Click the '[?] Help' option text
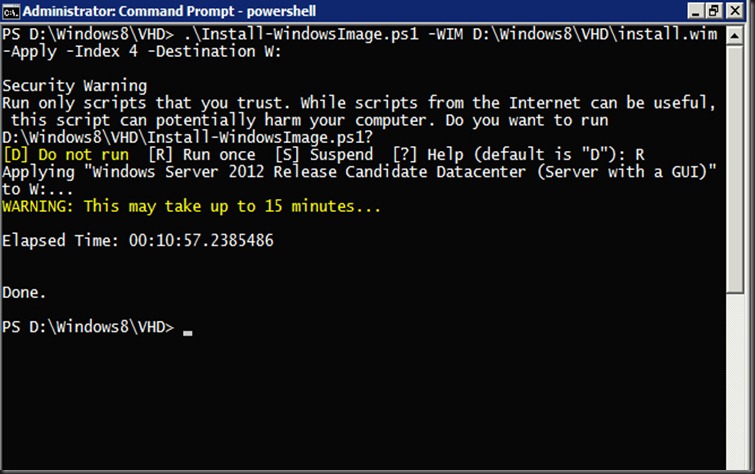 point(428,155)
